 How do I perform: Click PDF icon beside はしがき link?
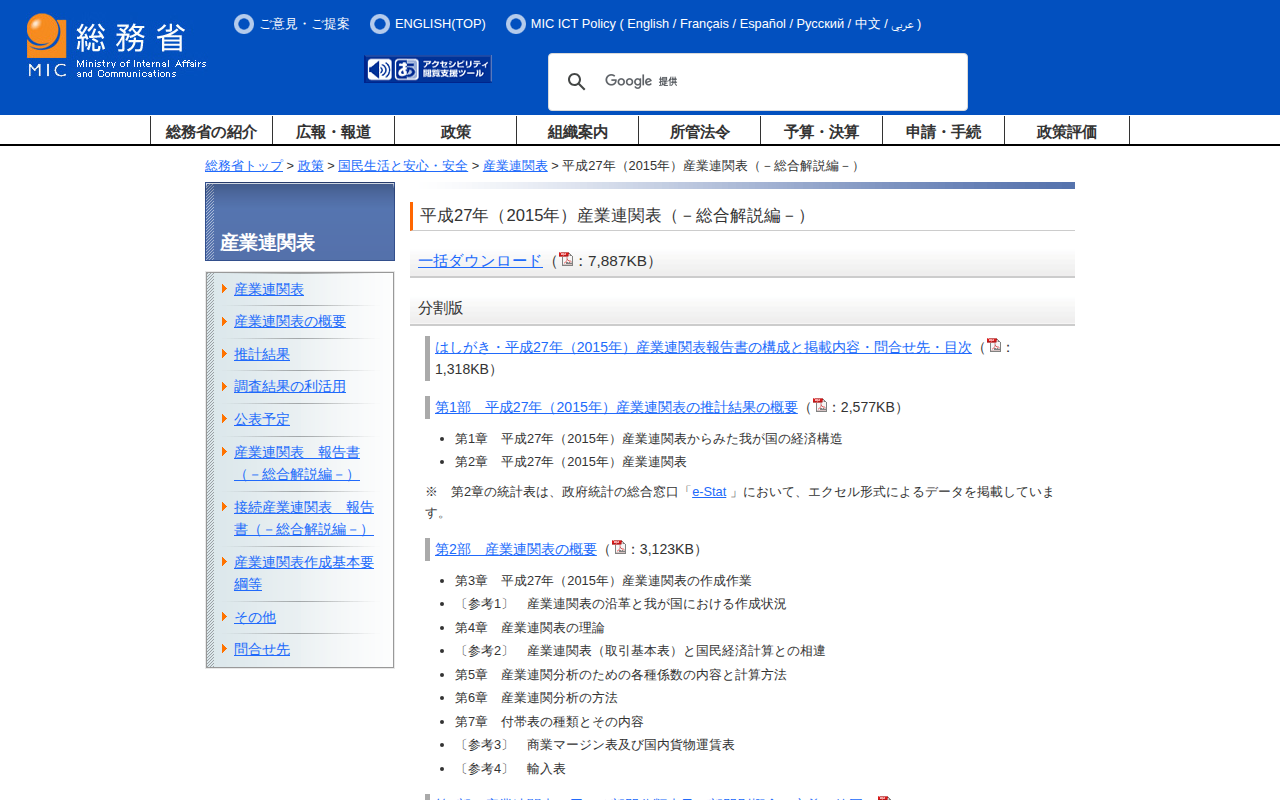click(x=994, y=346)
